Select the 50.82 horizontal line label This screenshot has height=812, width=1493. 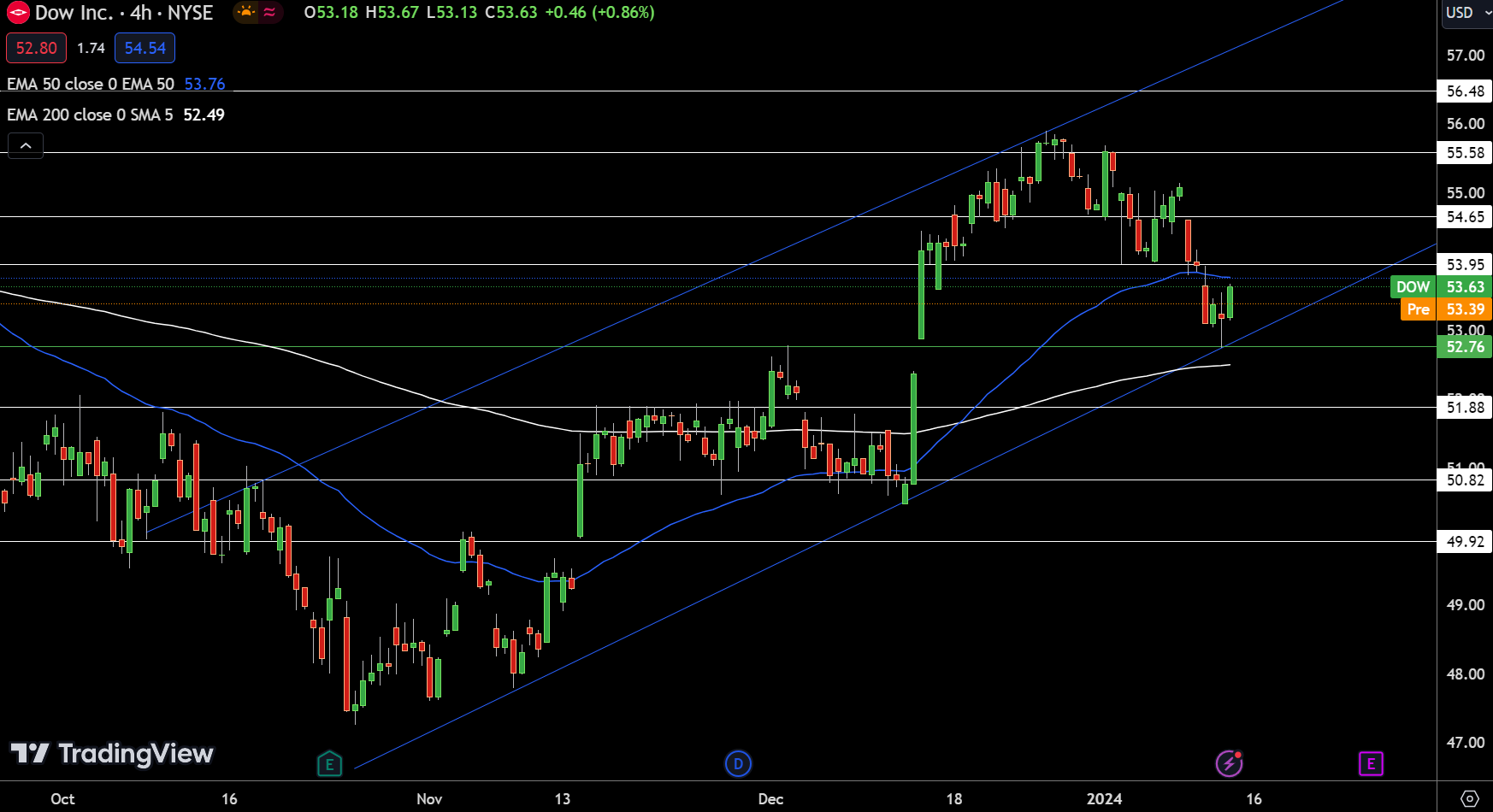tap(1465, 480)
